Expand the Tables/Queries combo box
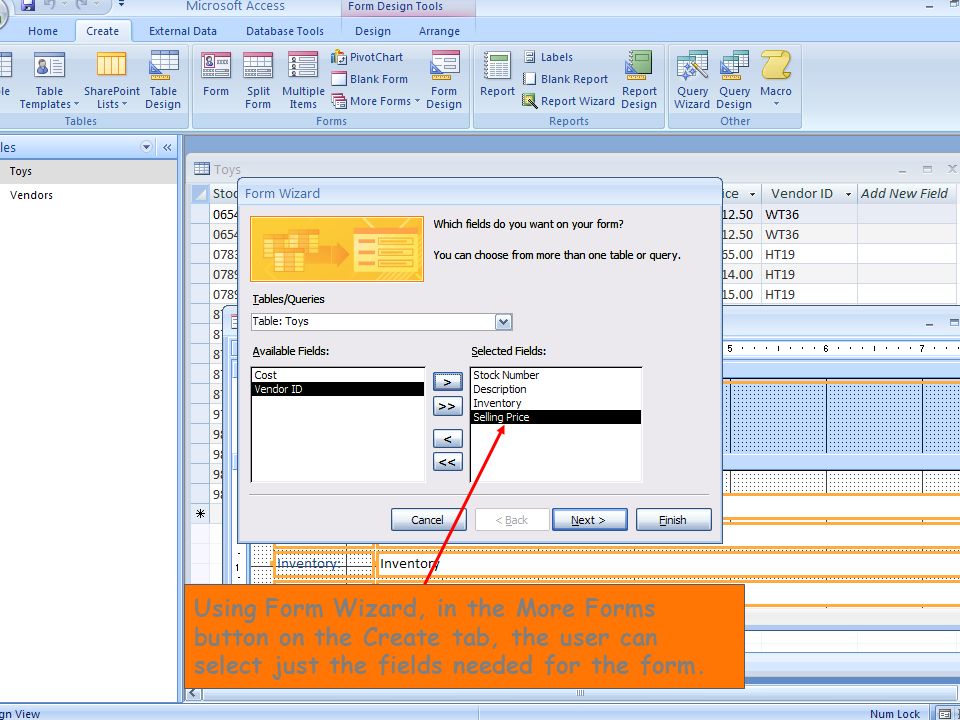Viewport: 960px width, 720px height. pos(503,322)
